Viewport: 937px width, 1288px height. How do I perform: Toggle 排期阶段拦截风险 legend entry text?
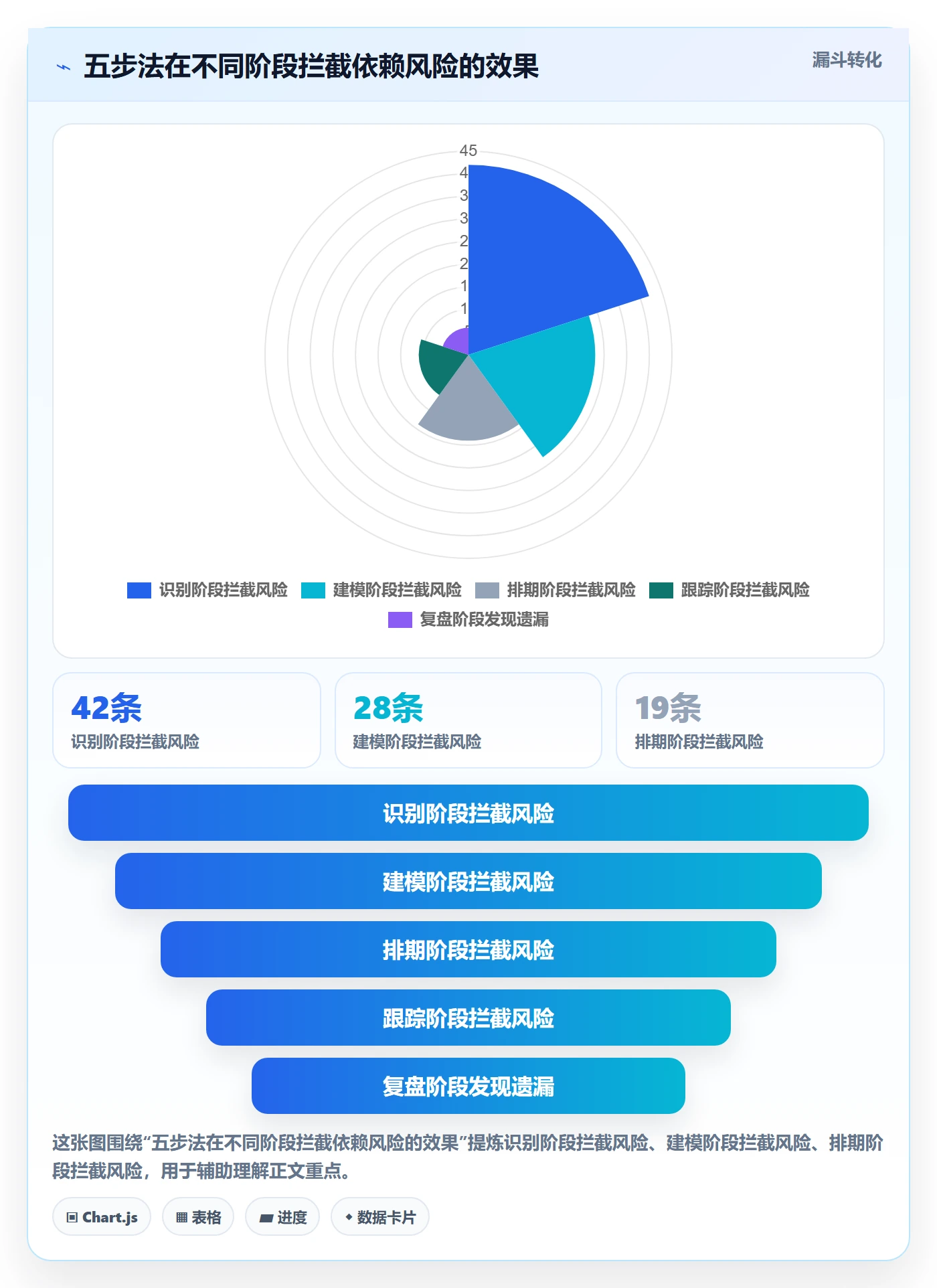(571, 590)
